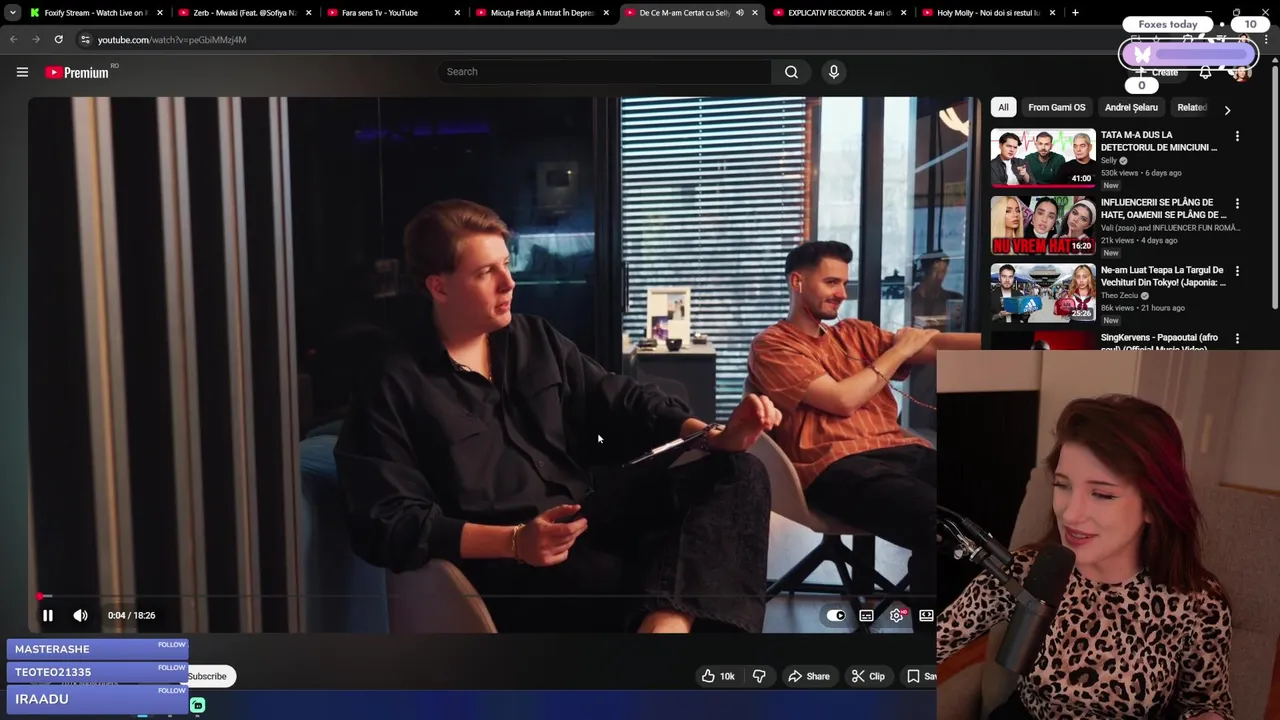Open title Ne-am Luat Teapa La Targul
The height and width of the screenshot is (720, 1280).
coord(1163,276)
